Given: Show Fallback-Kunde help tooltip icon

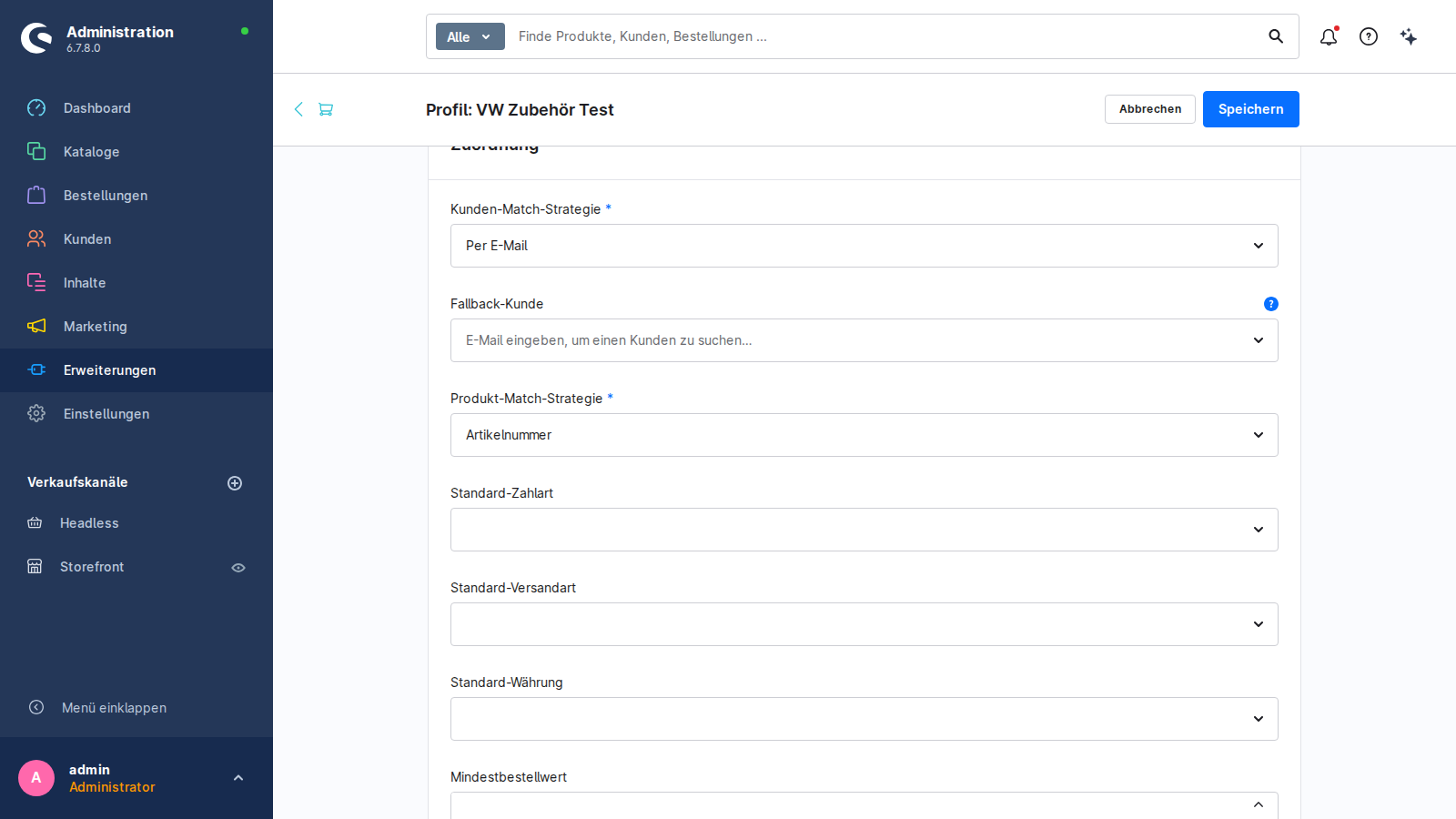Looking at the screenshot, I should (1271, 304).
